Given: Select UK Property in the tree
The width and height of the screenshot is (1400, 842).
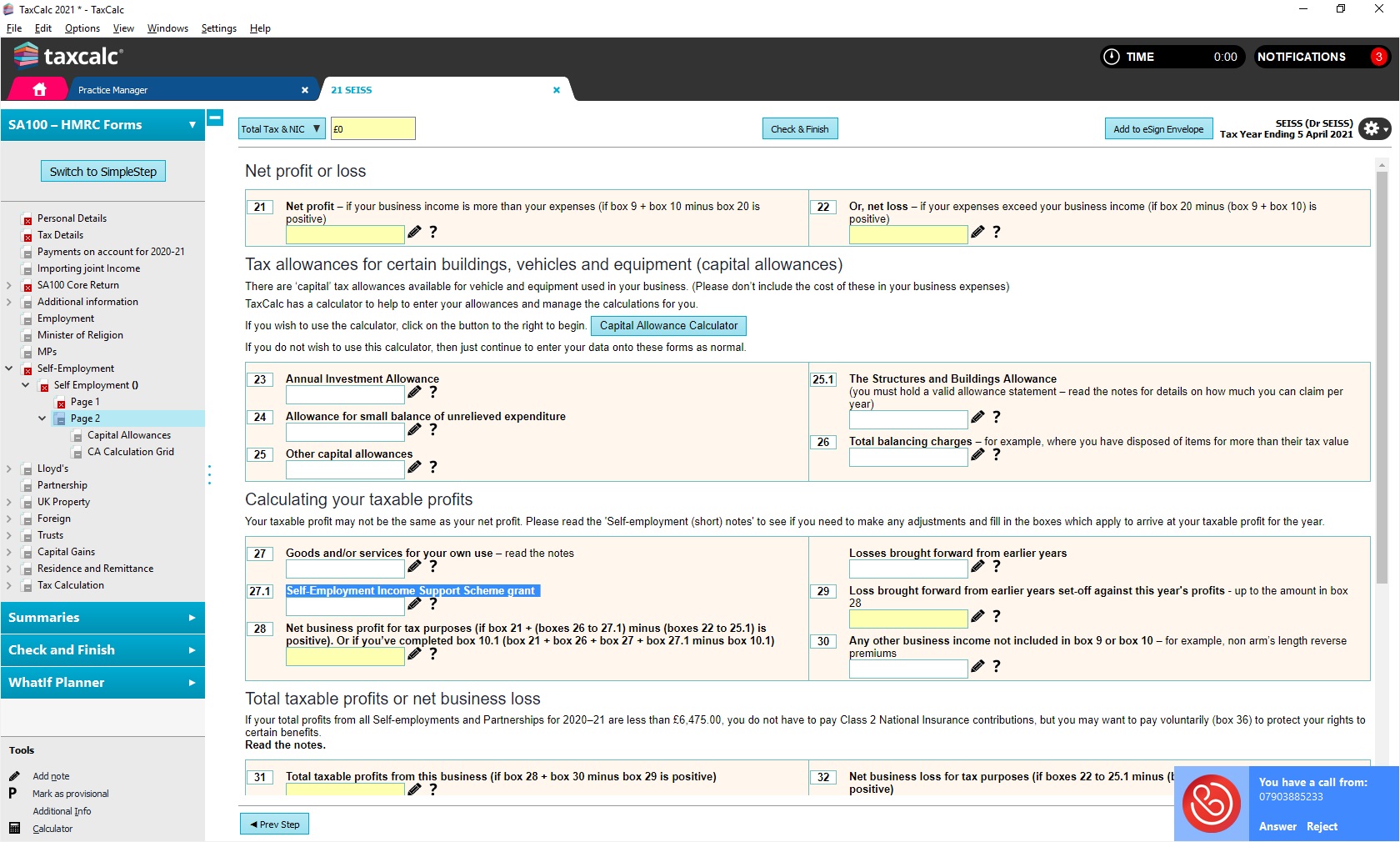Looking at the screenshot, I should 63,502.
